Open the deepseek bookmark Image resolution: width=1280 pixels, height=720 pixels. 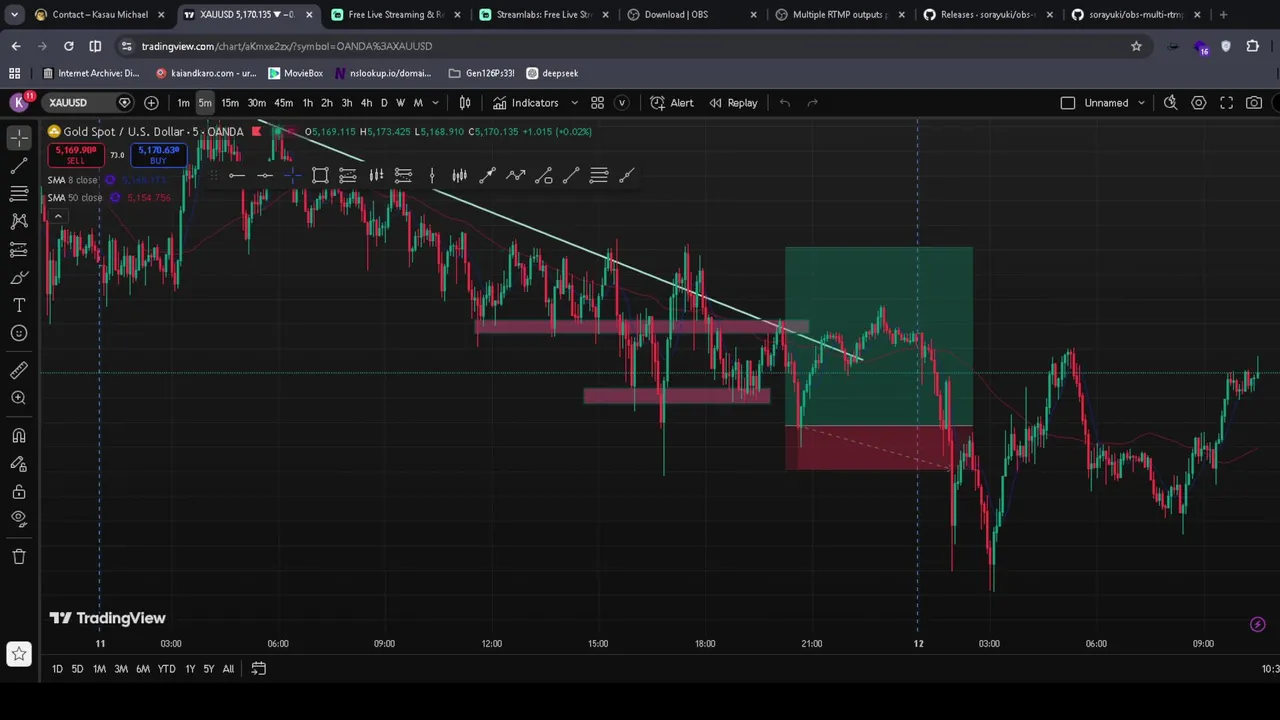(553, 73)
